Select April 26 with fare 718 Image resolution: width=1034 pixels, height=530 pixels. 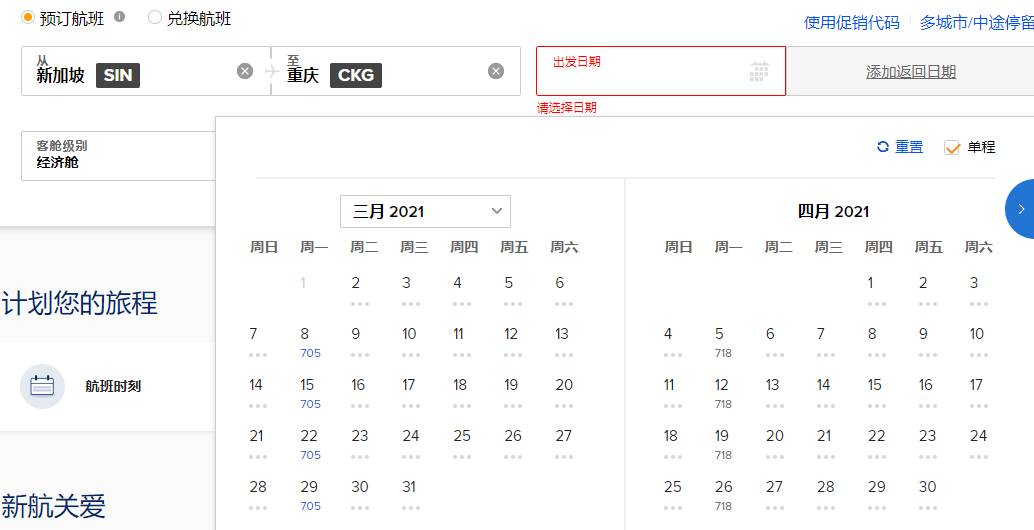click(723, 495)
